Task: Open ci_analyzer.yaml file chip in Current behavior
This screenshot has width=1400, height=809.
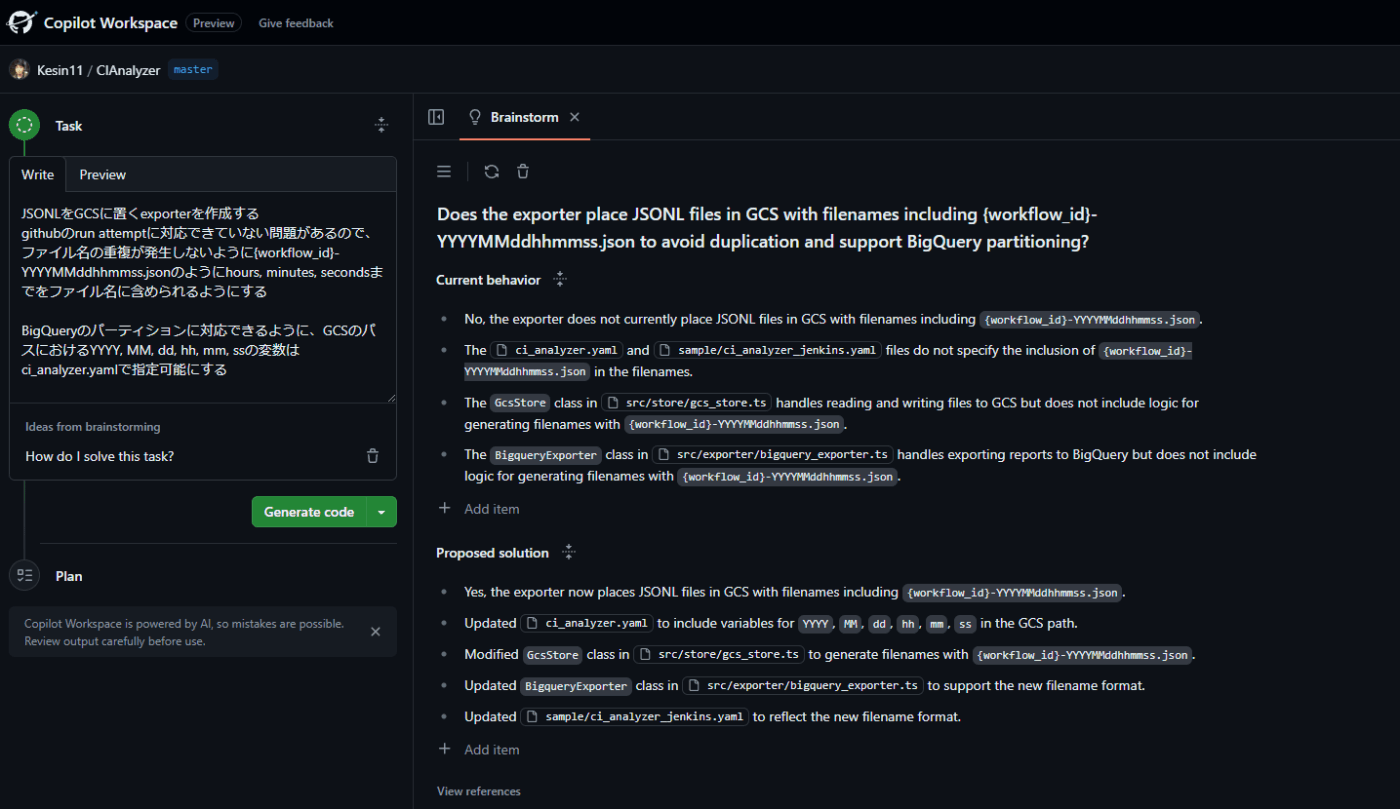Action: (557, 350)
